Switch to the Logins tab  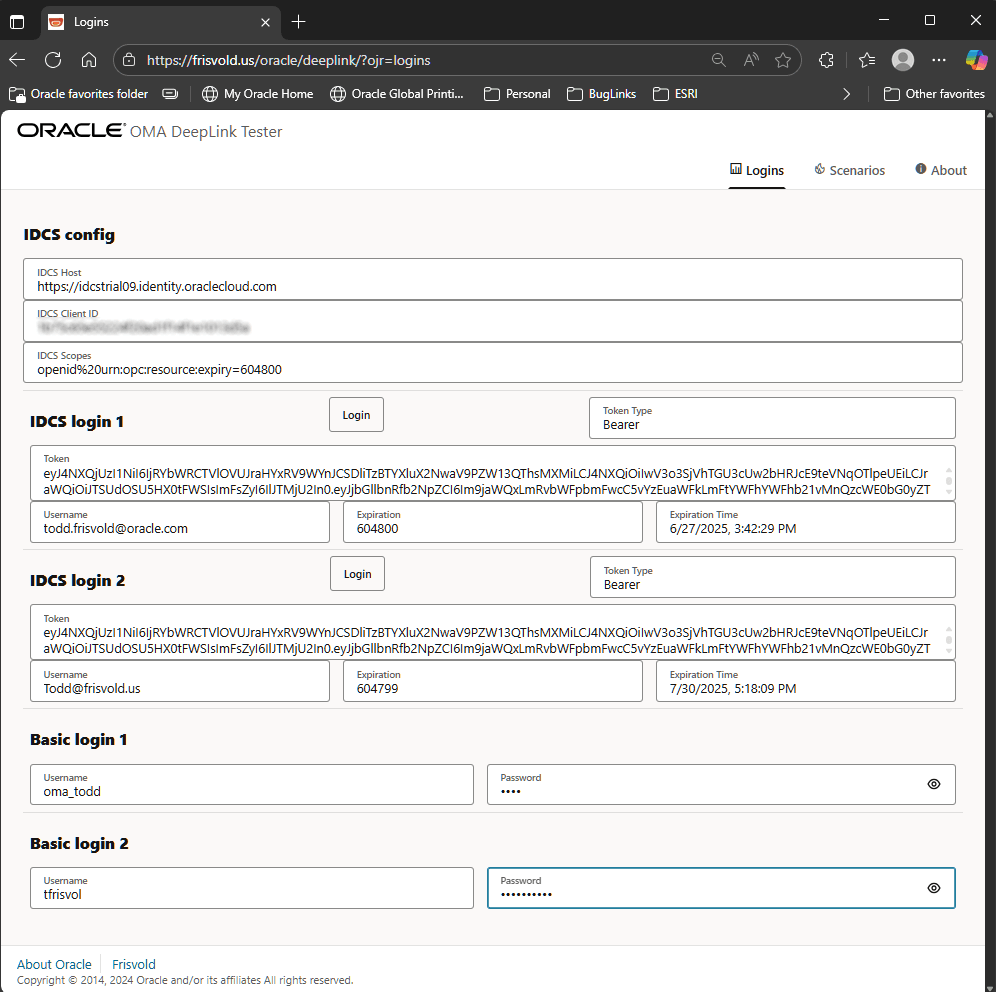(x=757, y=170)
